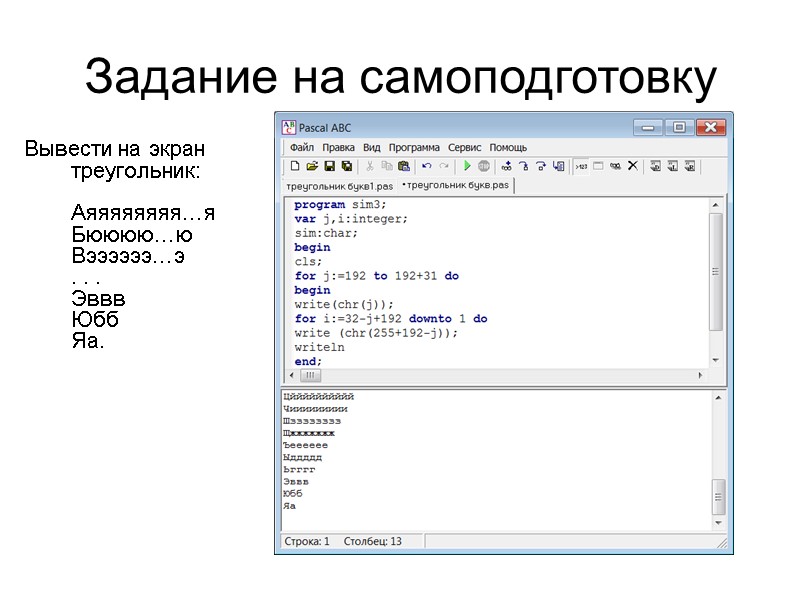This screenshot has height=600, width=800.
Task: Open the Правка menu
Action: (x=338, y=147)
